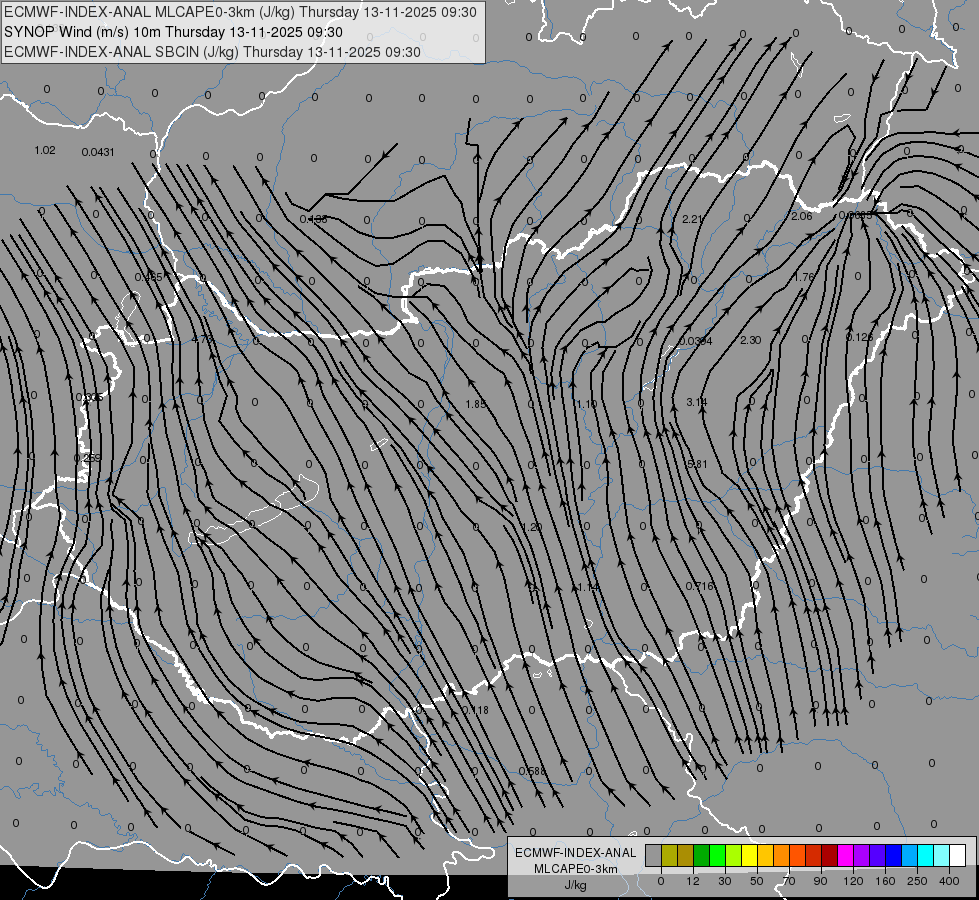Click the bright green swatch in the legend
The width and height of the screenshot is (979, 900).
coord(718,855)
